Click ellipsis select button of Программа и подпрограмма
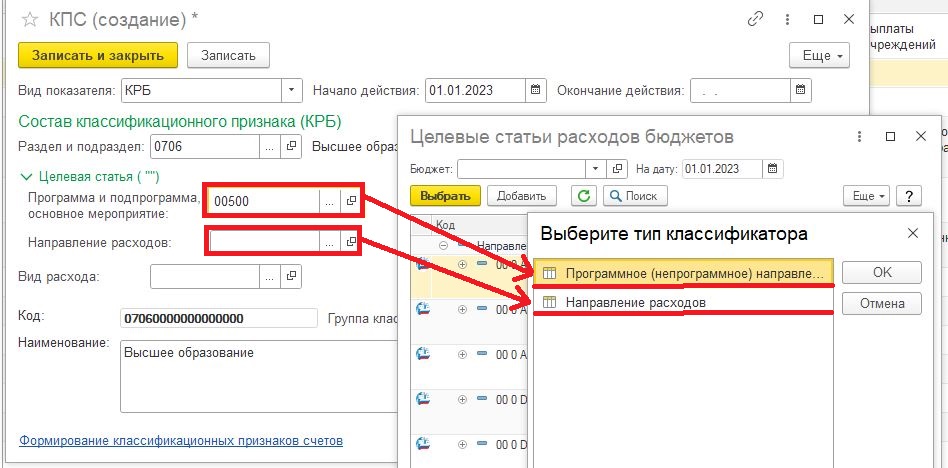 coord(329,203)
